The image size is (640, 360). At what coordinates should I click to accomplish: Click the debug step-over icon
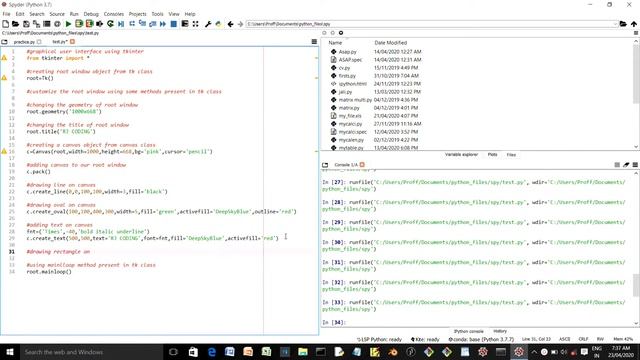pos(132,24)
